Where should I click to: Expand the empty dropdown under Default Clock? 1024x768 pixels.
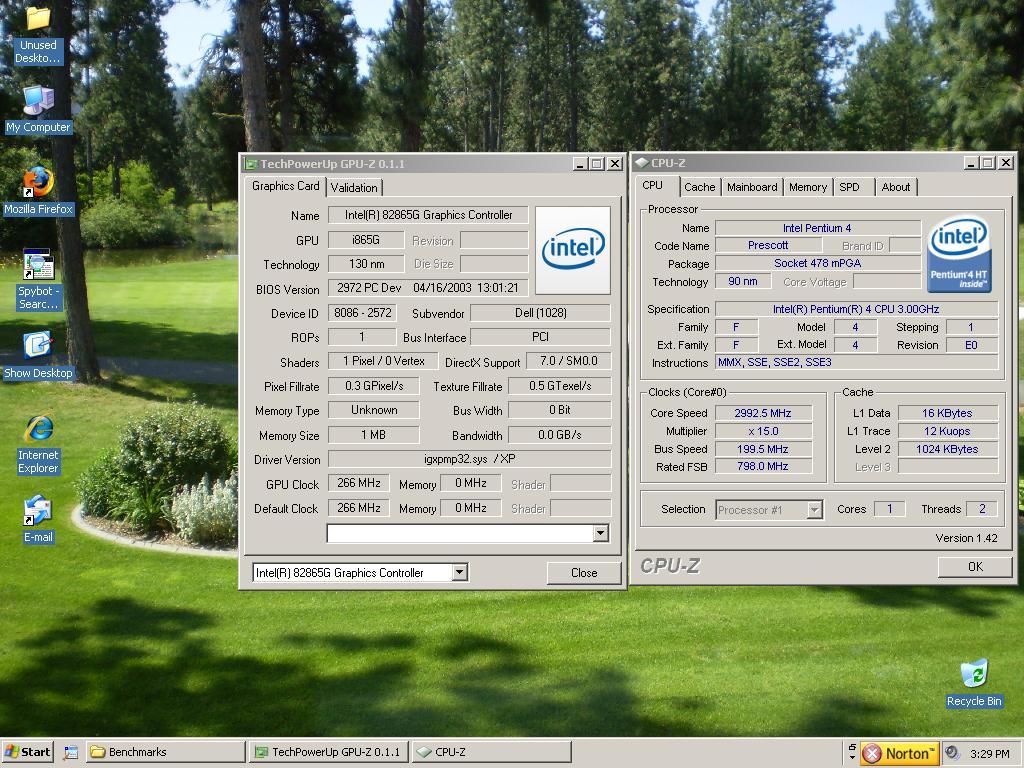pos(601,534)
